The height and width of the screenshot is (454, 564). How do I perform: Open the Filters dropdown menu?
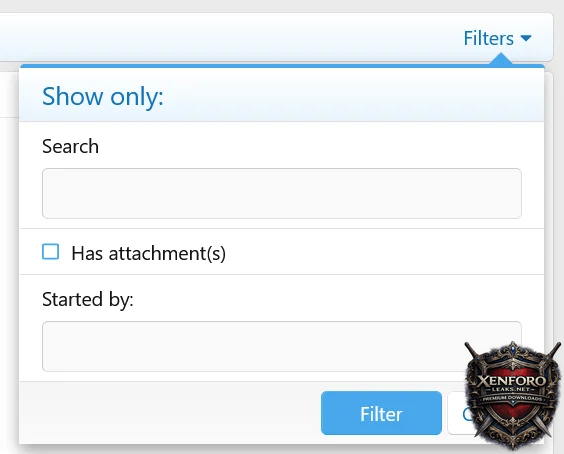(x=497, y=38)
